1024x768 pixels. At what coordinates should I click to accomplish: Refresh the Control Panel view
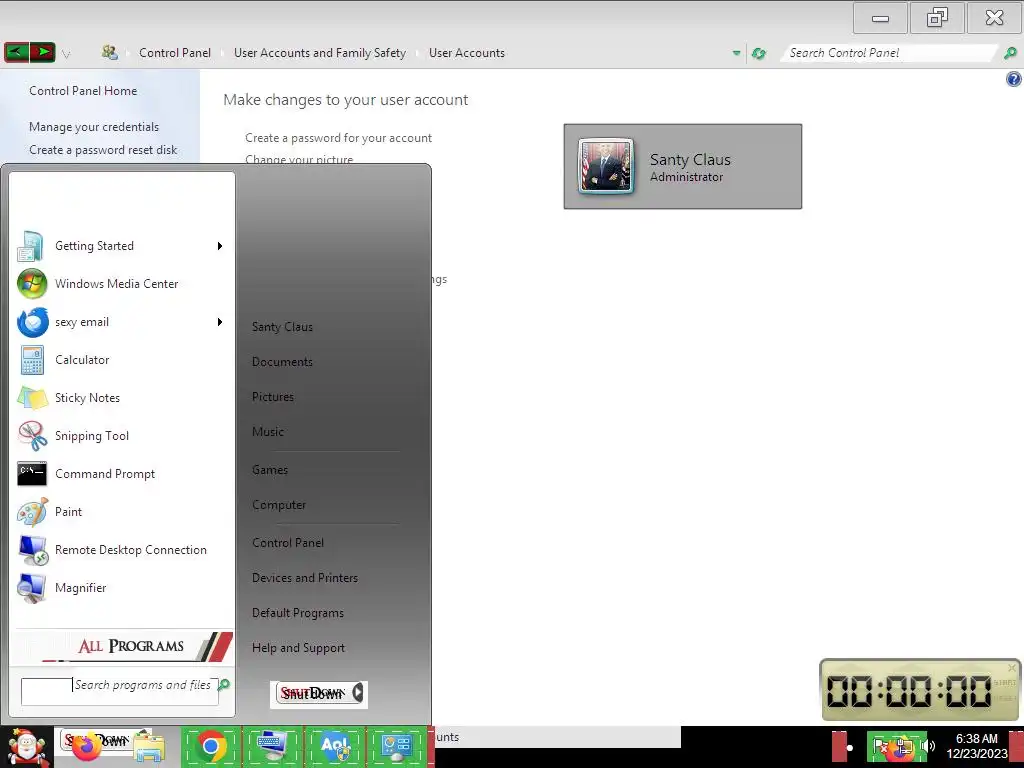758,54
